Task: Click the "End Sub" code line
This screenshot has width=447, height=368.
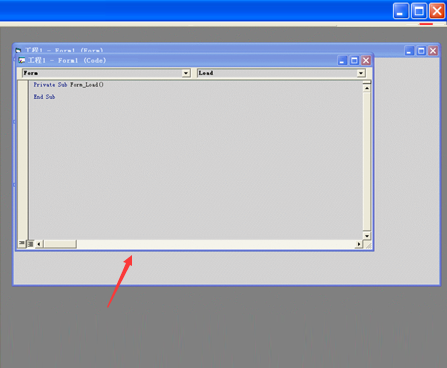Action: point(44,97)
